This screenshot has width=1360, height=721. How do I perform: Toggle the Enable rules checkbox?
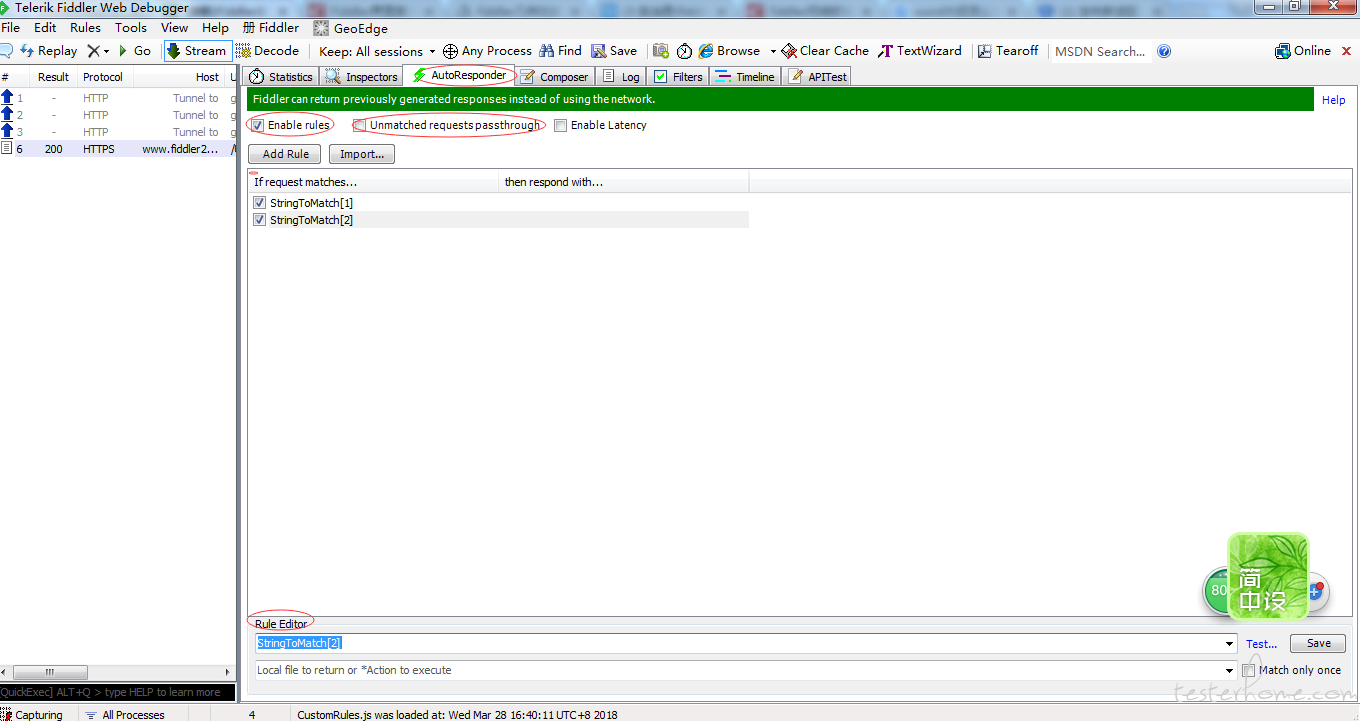tap(259, 125)
